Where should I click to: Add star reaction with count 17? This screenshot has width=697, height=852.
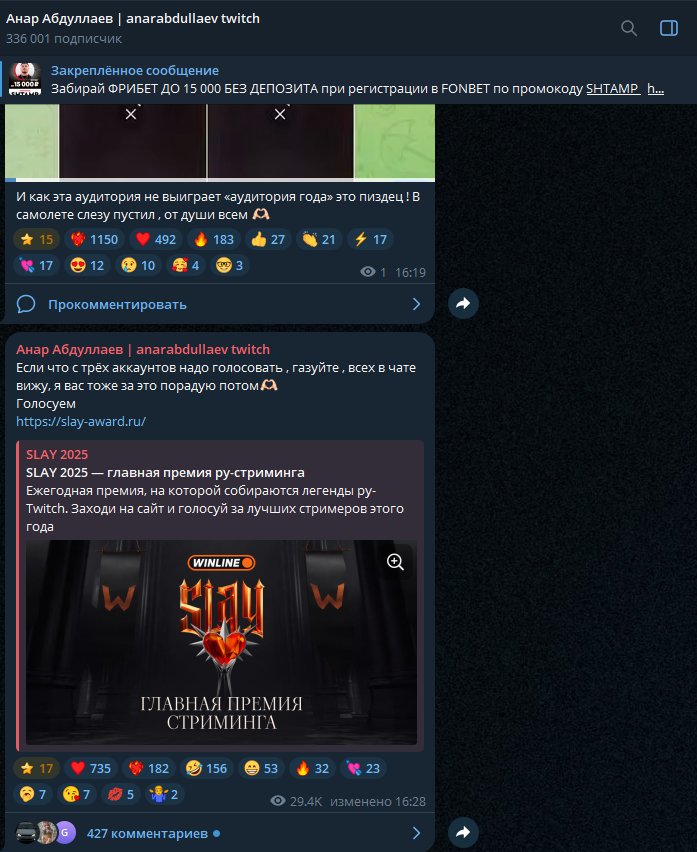(x=36, y=768)
